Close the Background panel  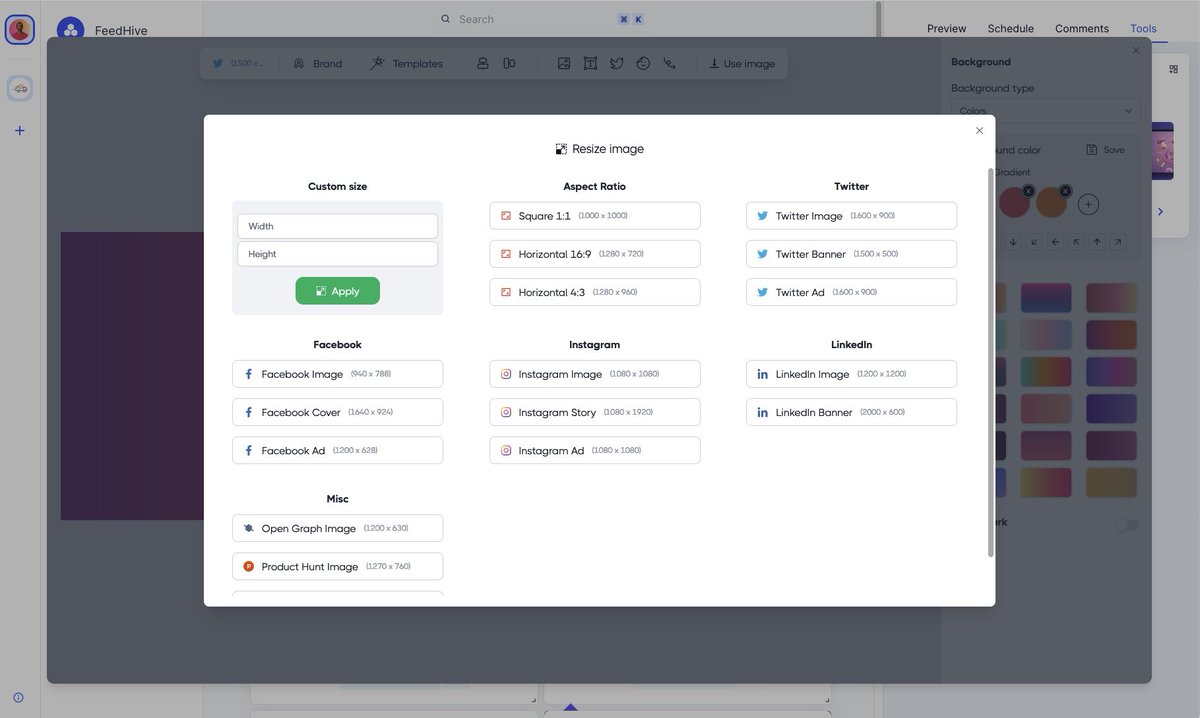point(1136,50)
